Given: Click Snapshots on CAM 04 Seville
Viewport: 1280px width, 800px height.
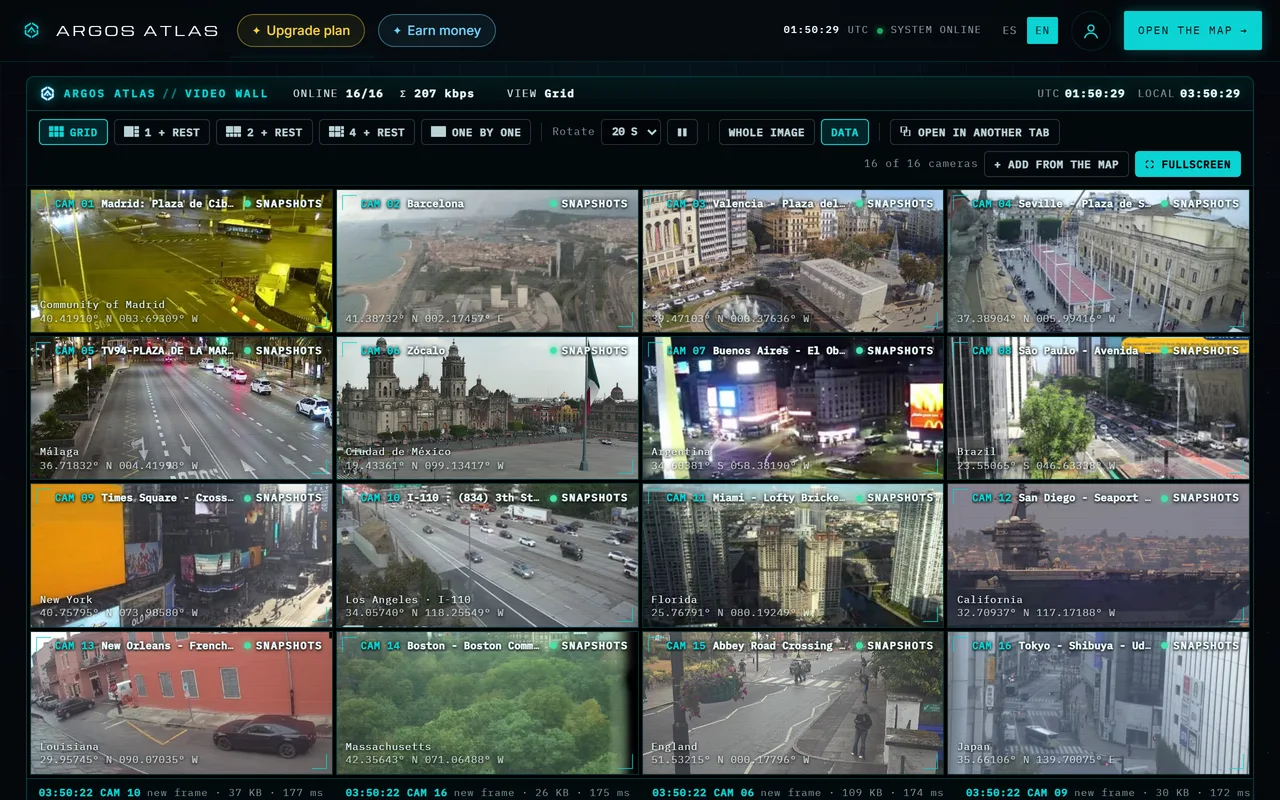Looking at the screenshot, I should tap(1200, 204).
